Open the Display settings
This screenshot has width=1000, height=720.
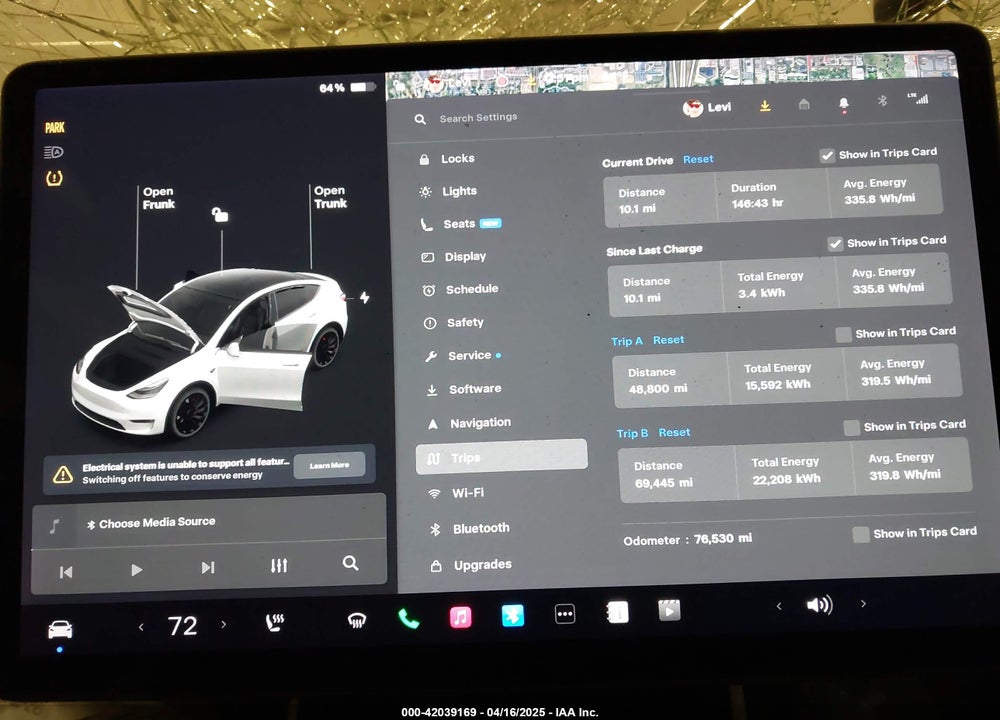tap(455, 256)
